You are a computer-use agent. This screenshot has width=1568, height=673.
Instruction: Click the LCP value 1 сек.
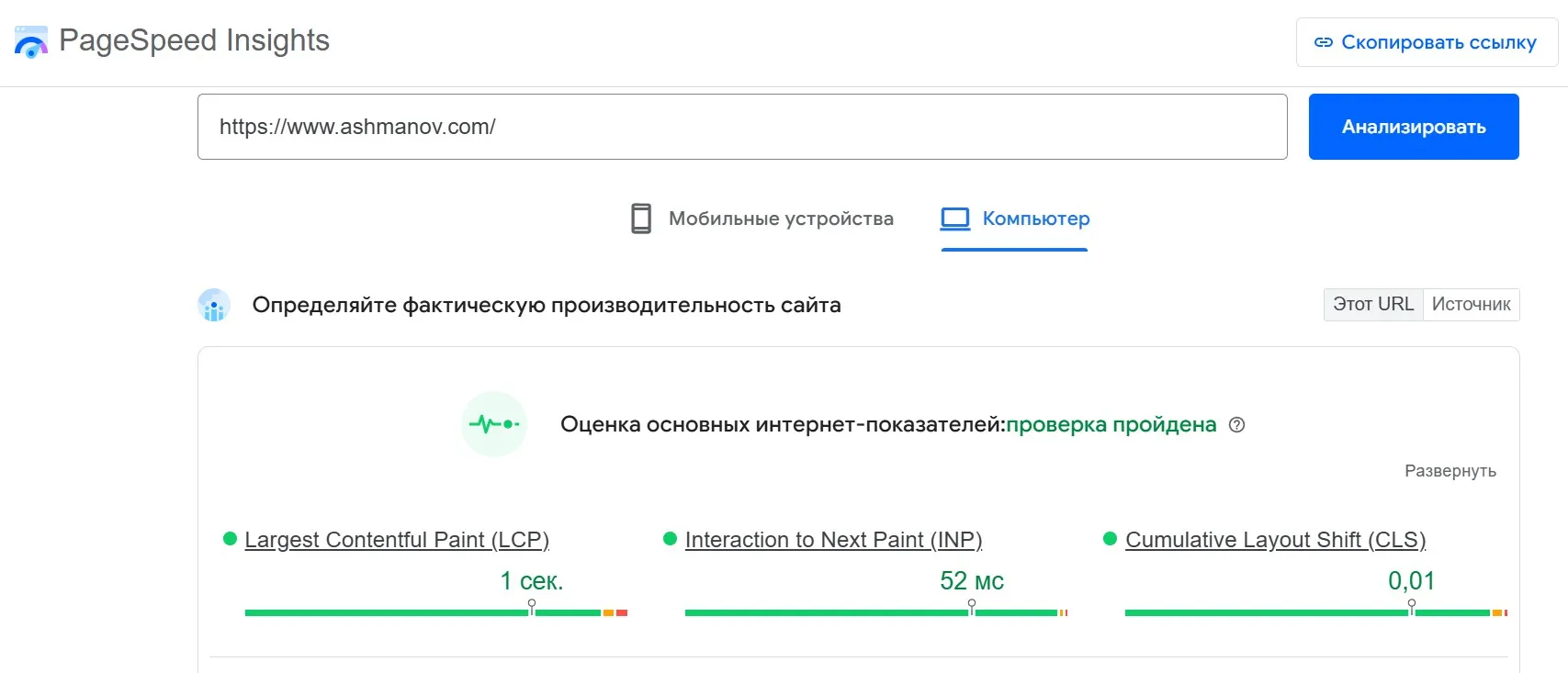click(531, 581)
